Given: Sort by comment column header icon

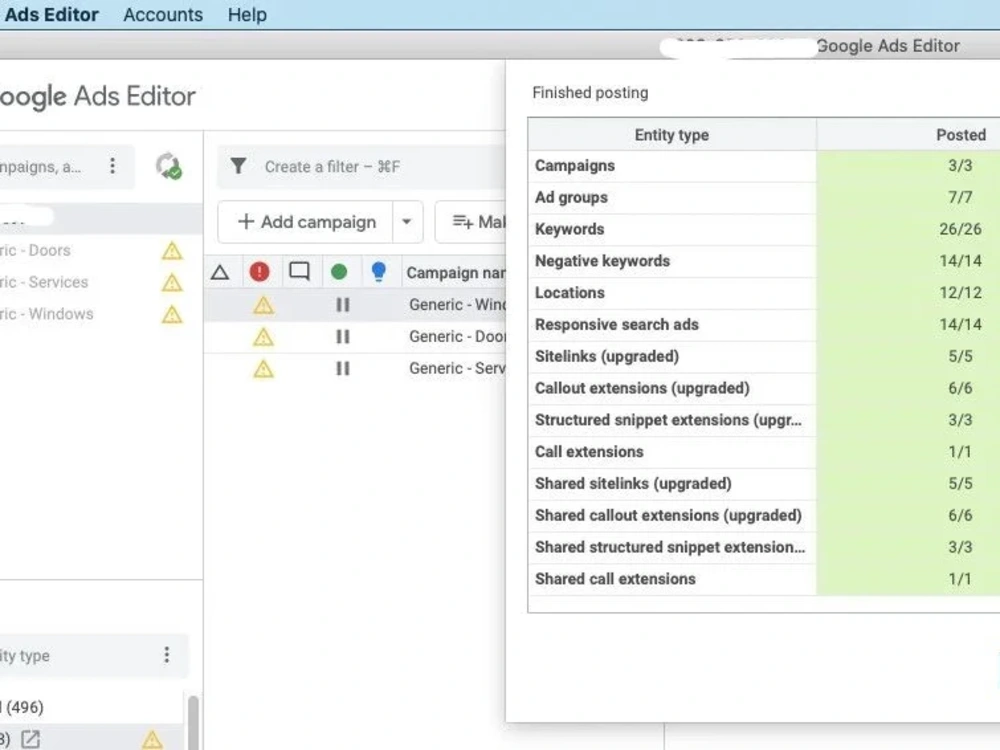Looking at the screenshot, I should 299,272.
